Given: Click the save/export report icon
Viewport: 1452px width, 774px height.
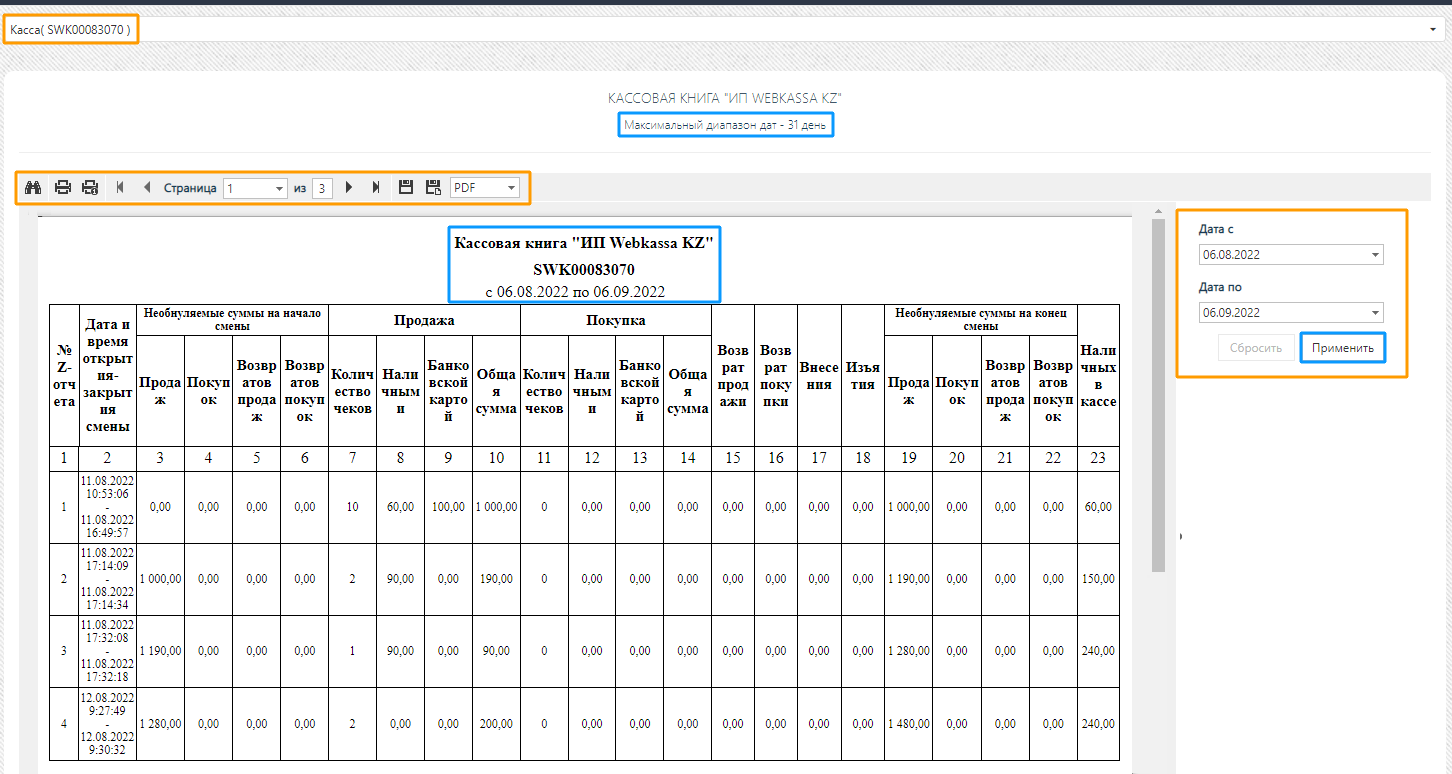Looking at the screenshot, I should (406, 187).
